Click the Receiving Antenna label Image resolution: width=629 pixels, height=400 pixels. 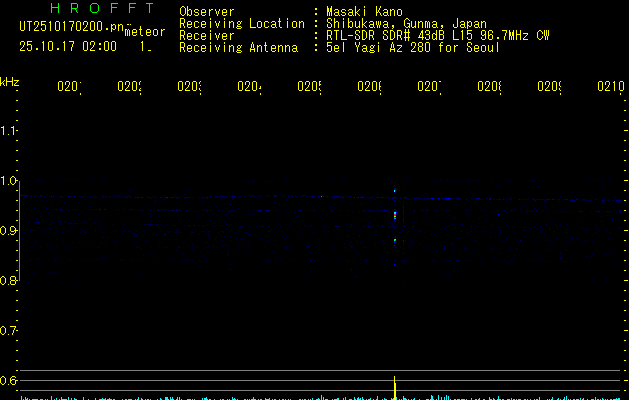pyautogui.click(x=238, y=47)
